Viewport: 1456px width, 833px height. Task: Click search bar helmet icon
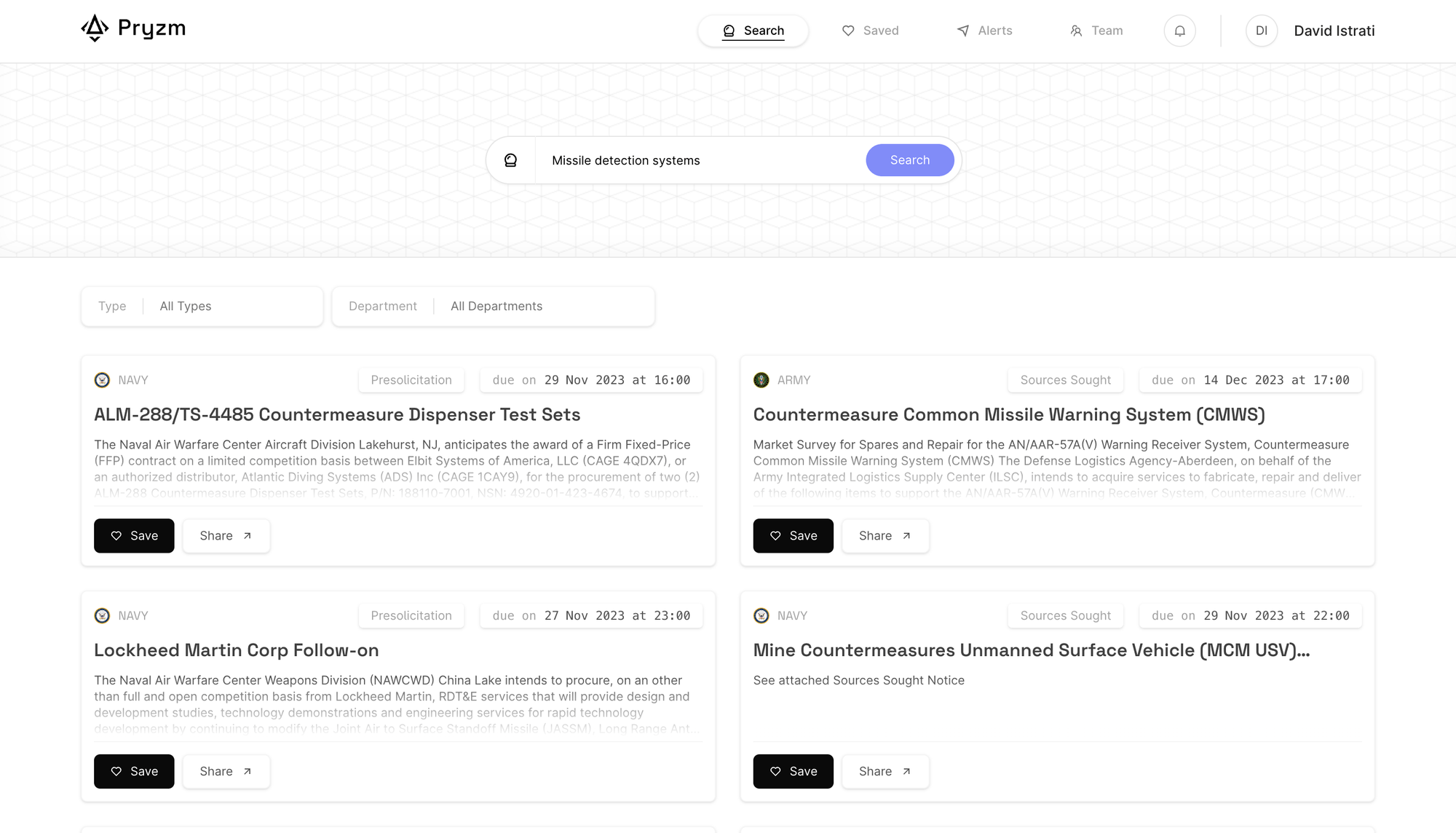pyautogui.click(x=510, y=160)
